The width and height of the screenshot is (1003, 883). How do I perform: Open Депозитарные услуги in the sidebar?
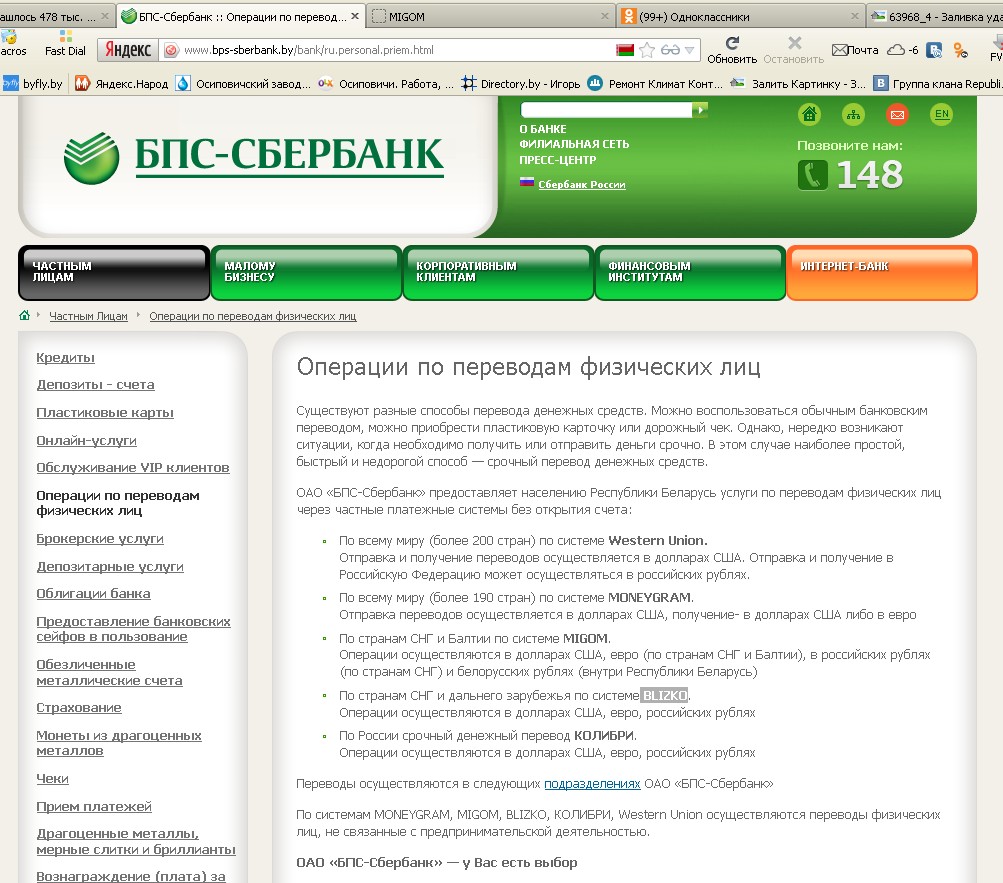(110, 566)
